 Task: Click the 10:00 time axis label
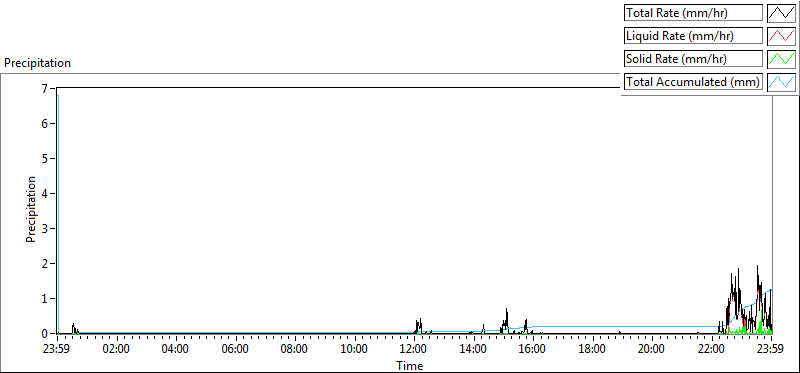355,350
